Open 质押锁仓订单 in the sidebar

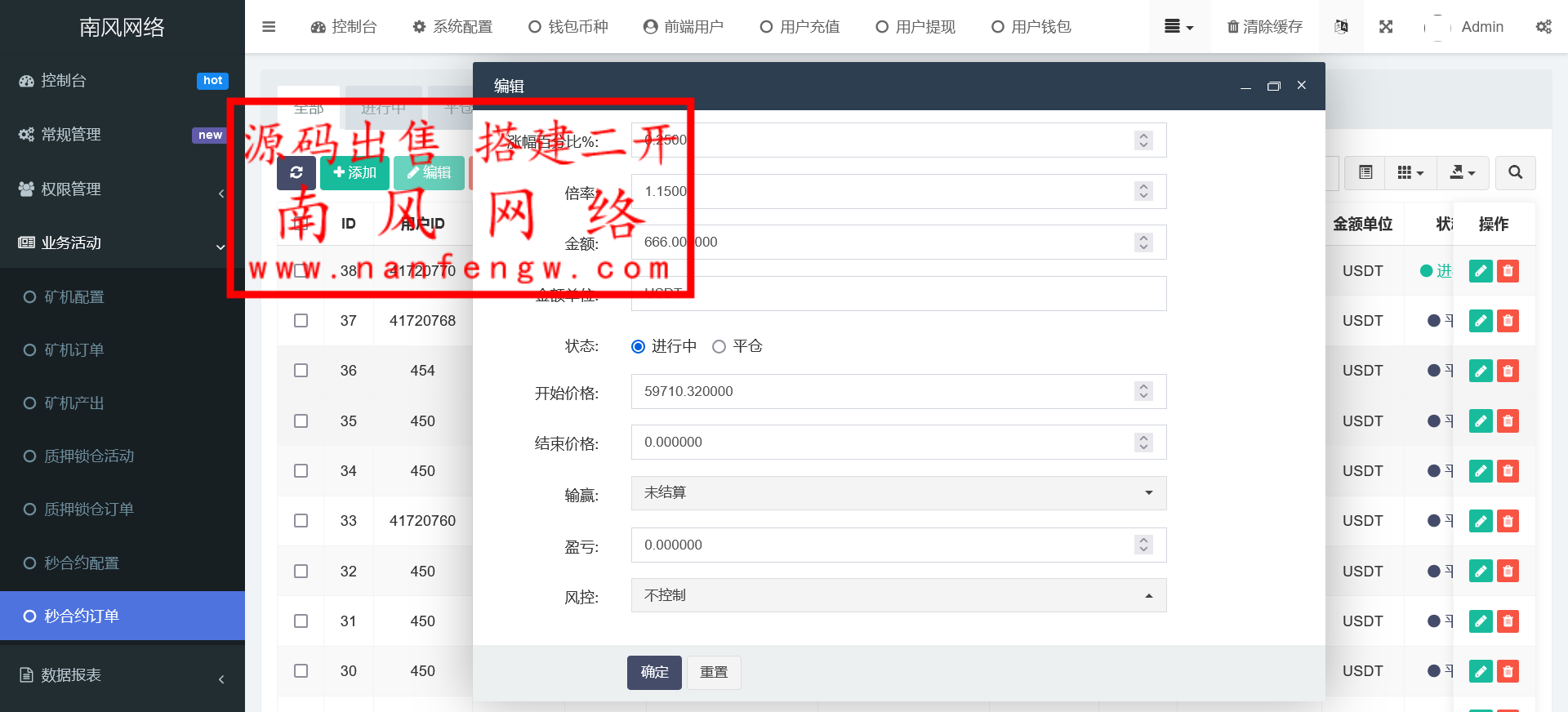pos(88,510)
